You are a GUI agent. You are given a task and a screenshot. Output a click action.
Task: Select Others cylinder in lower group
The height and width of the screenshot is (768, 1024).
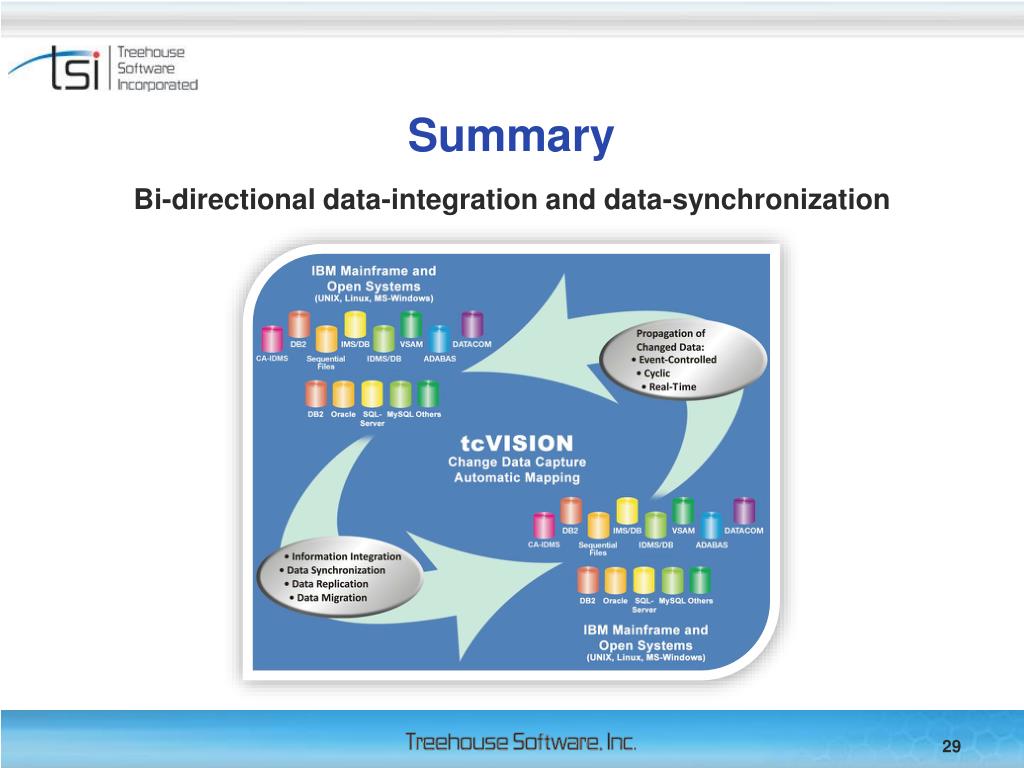click(x=700, y=581)
